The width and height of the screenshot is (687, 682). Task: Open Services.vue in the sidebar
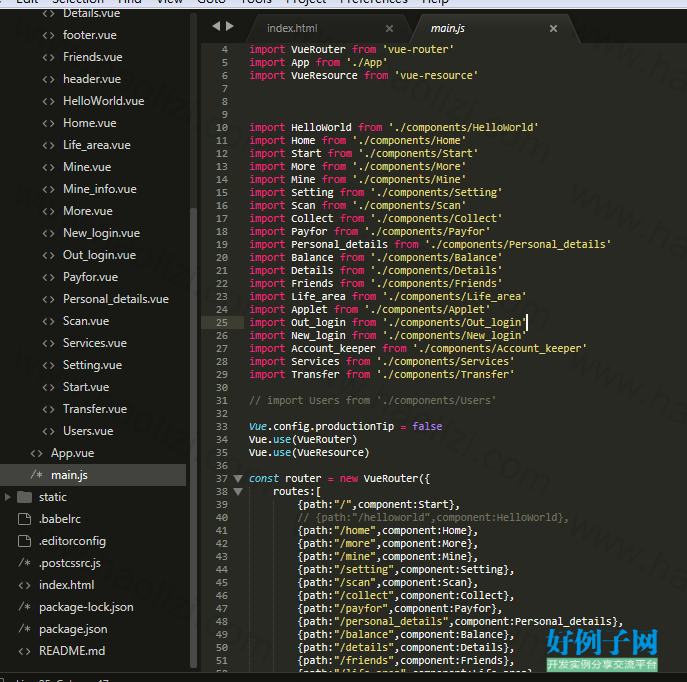95,343
